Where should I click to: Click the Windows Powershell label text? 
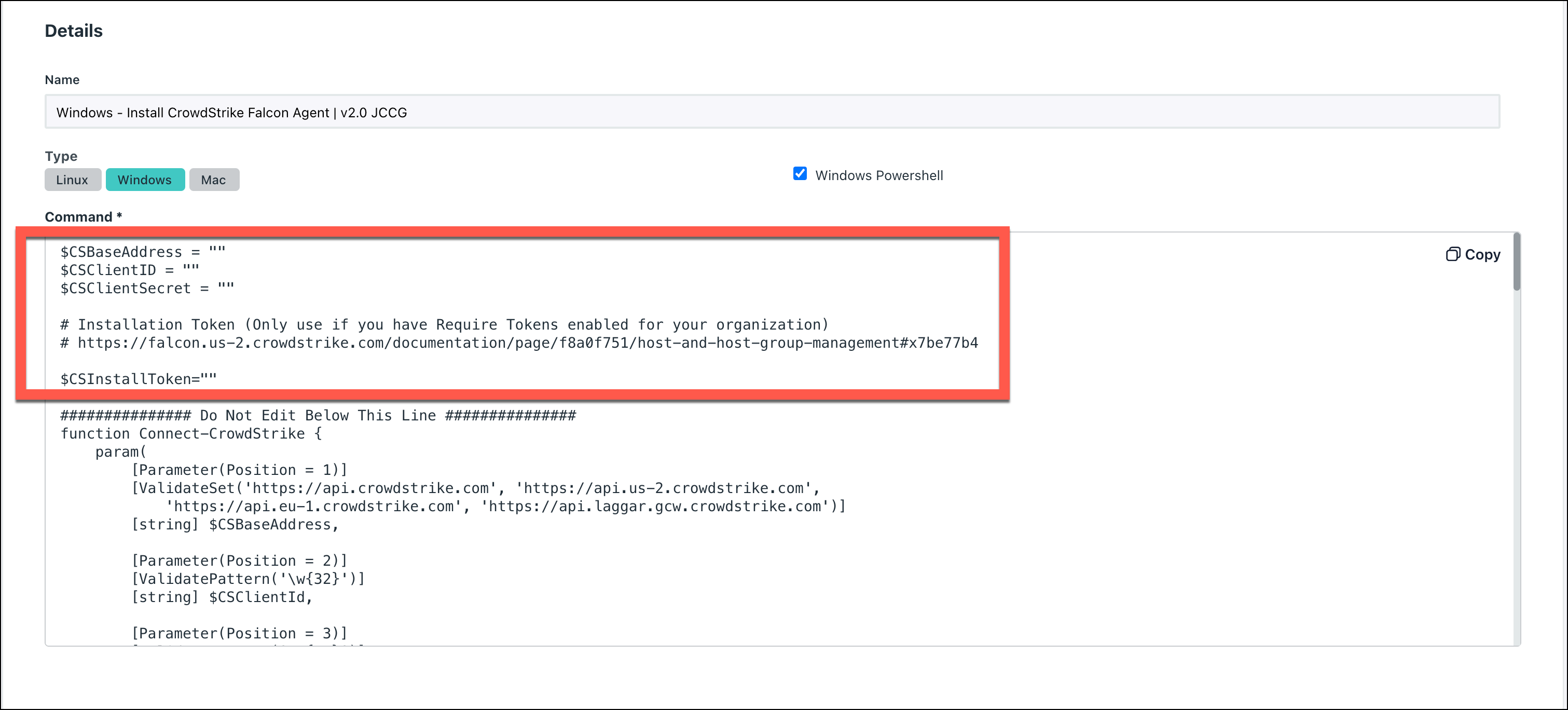click(878, 175)
